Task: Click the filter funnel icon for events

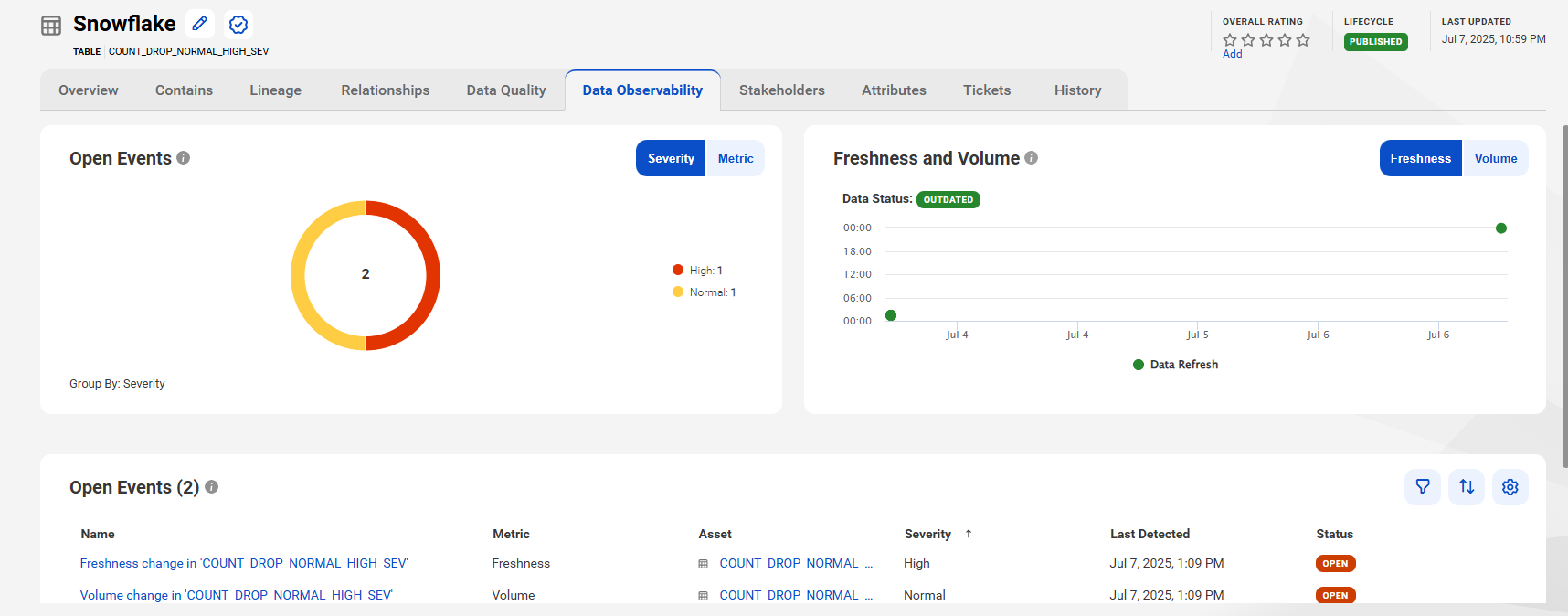Action: 1423,487
